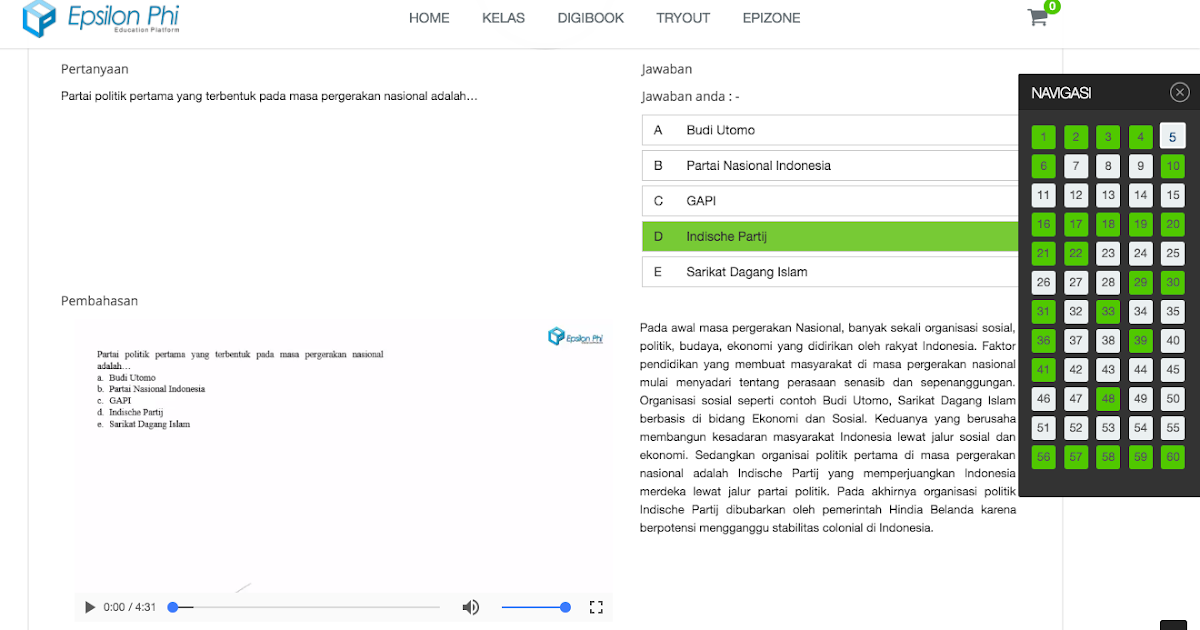Image resolution: width=1200 pixels, height=630 pixels.
Task: Select question 44 in Navigasi
Action: pyautogui.click(x=1140, y=369)
